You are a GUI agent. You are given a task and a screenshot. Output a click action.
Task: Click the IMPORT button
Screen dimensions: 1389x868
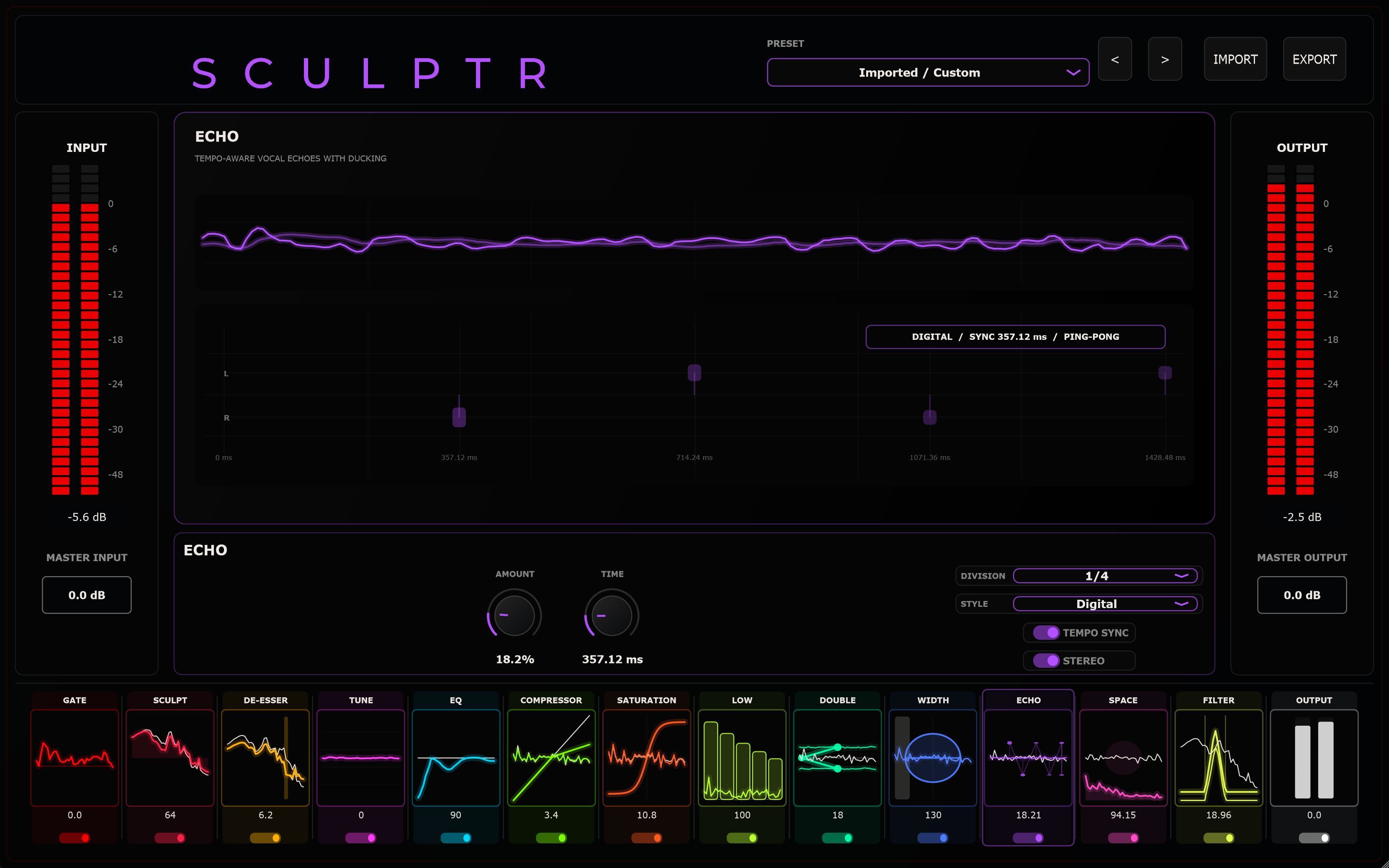point(1235,59)
